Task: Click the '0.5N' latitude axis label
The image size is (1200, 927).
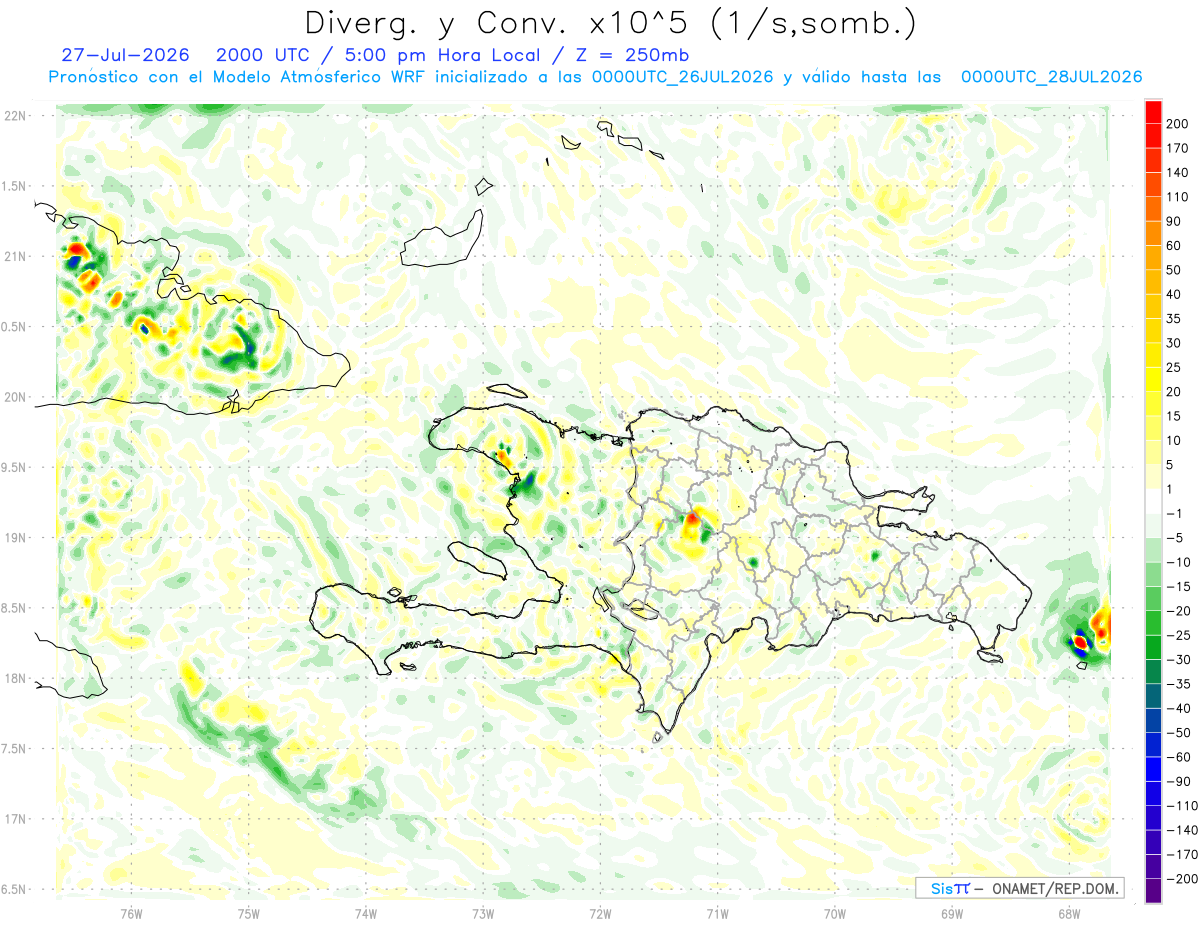Action: pos(15,327)
